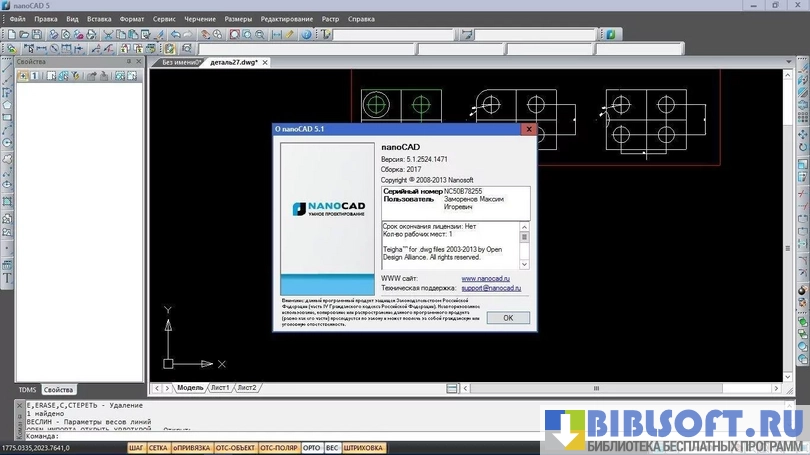Screen dimensions: 810x455
Task: Click the New document icon
Action: 10,34
